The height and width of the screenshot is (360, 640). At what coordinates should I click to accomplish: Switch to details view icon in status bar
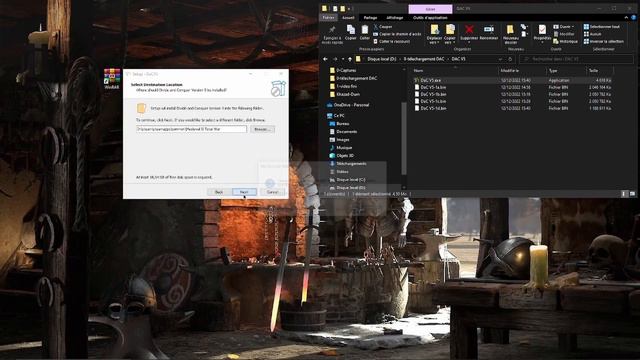624,194
